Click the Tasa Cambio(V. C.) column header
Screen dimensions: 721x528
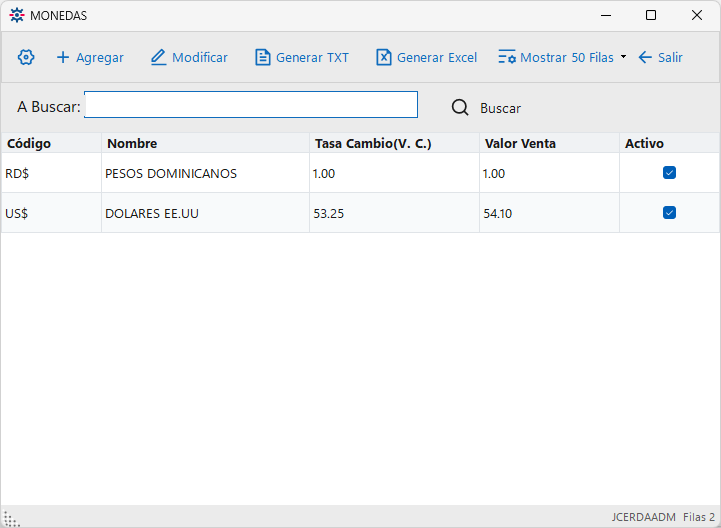point(373,143)
